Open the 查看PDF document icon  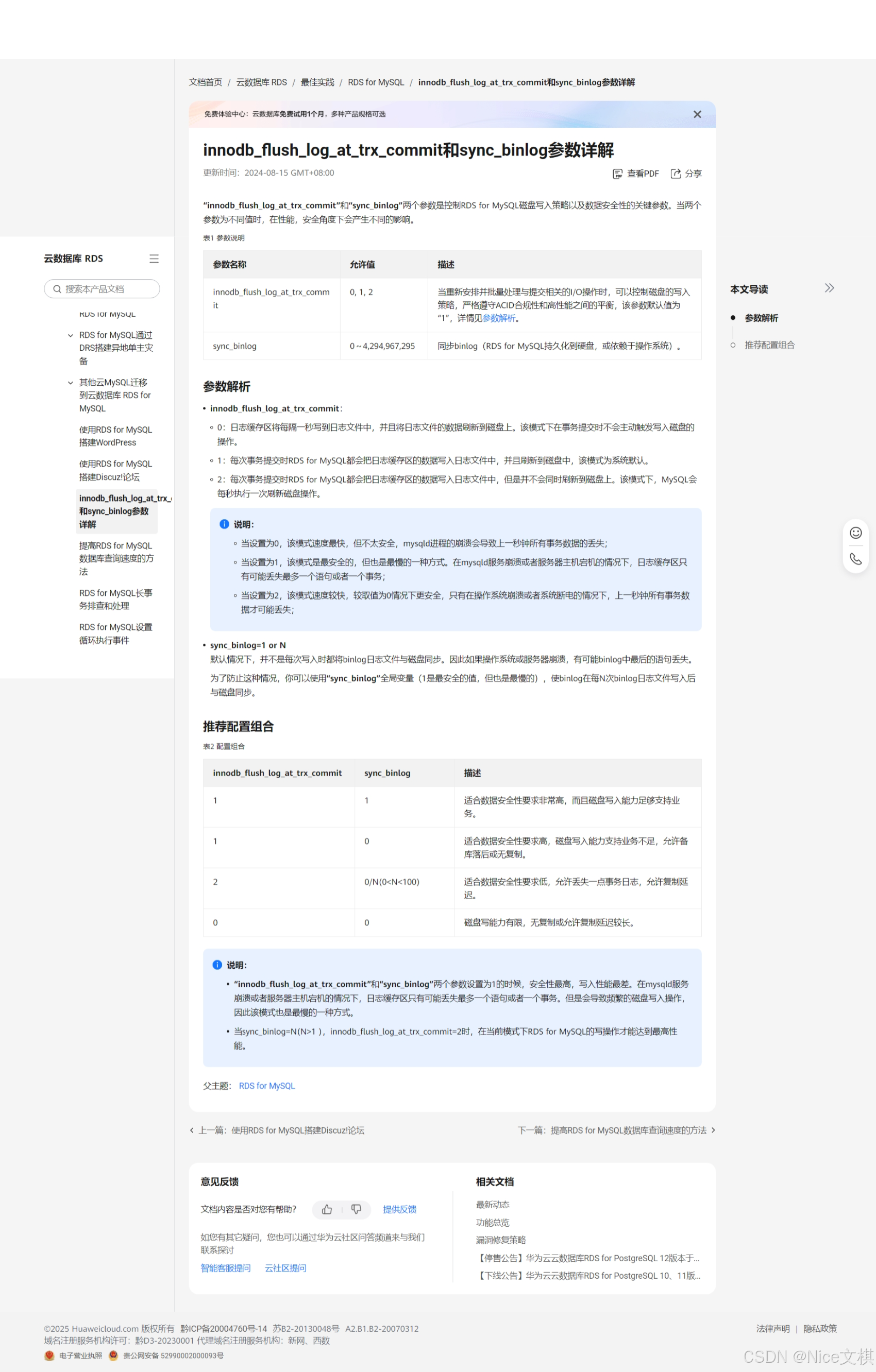tap(617, 174)
